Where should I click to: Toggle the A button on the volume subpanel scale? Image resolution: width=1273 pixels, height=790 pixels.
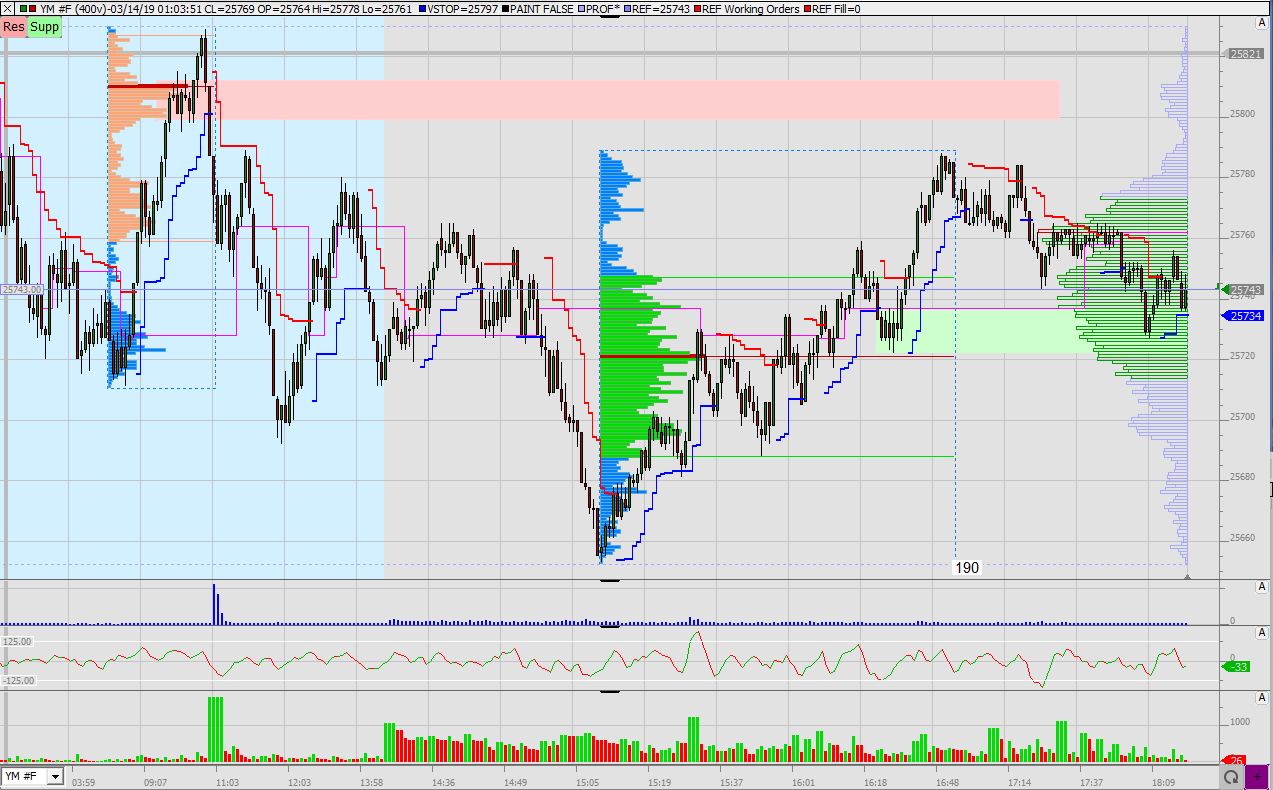1261,588
